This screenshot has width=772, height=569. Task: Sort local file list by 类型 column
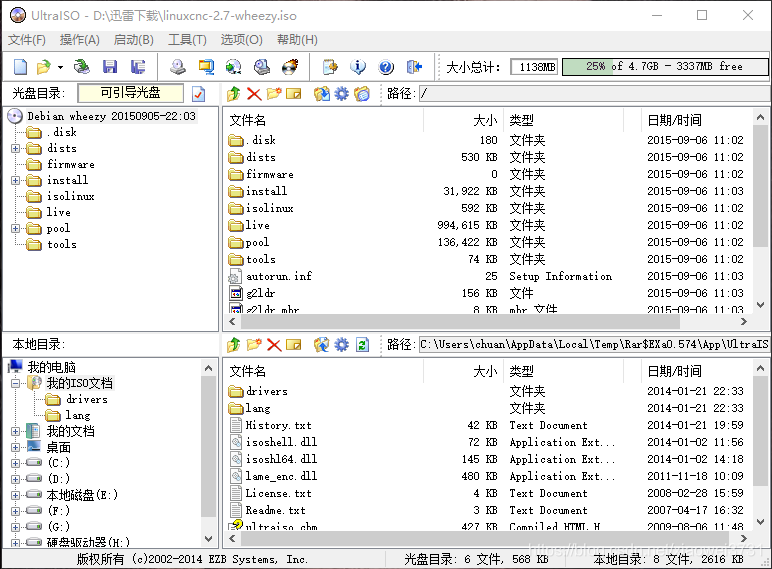(563, 371)
